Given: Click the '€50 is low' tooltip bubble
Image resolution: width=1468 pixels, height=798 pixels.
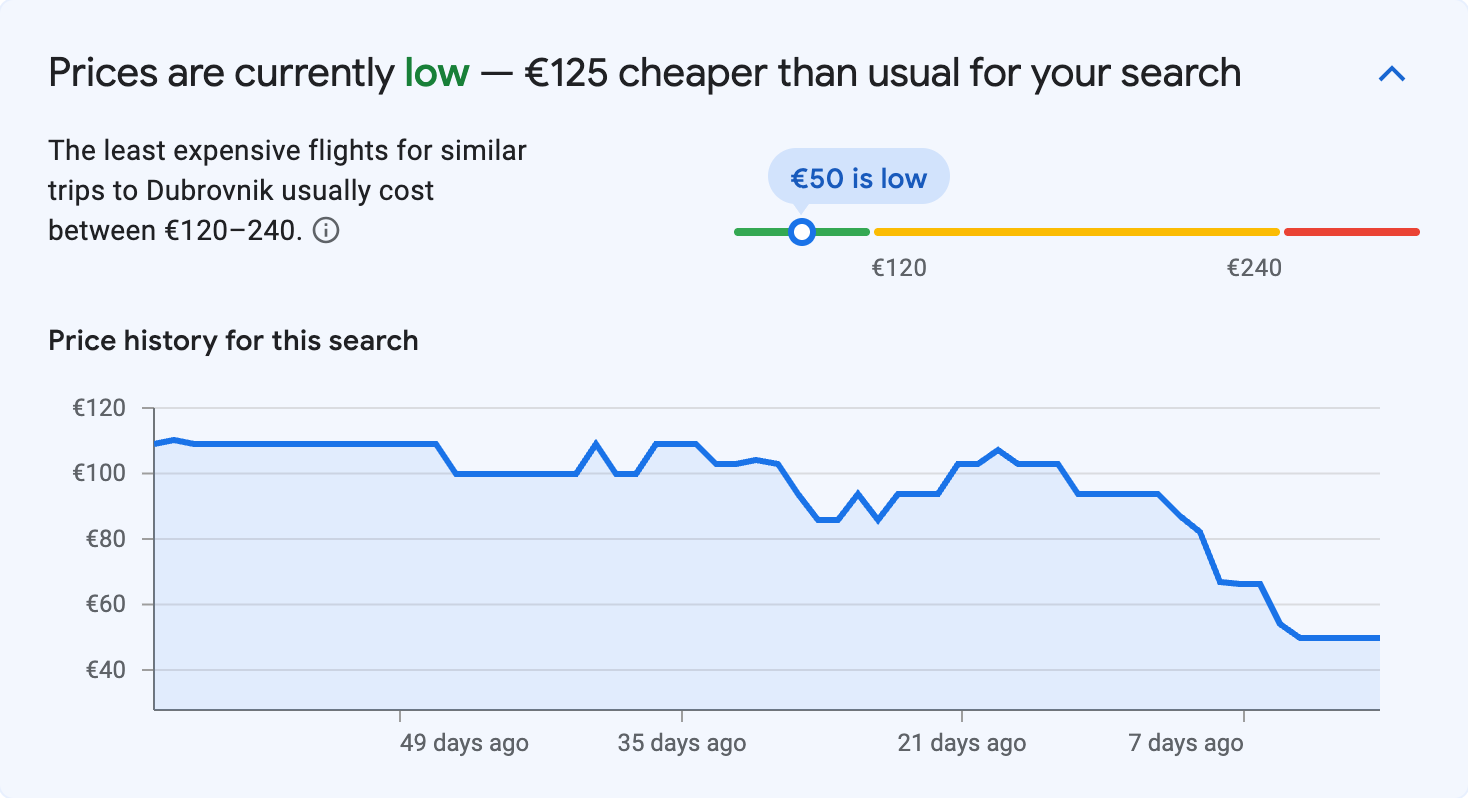Looking at the screenshot, I should point(858,176).
